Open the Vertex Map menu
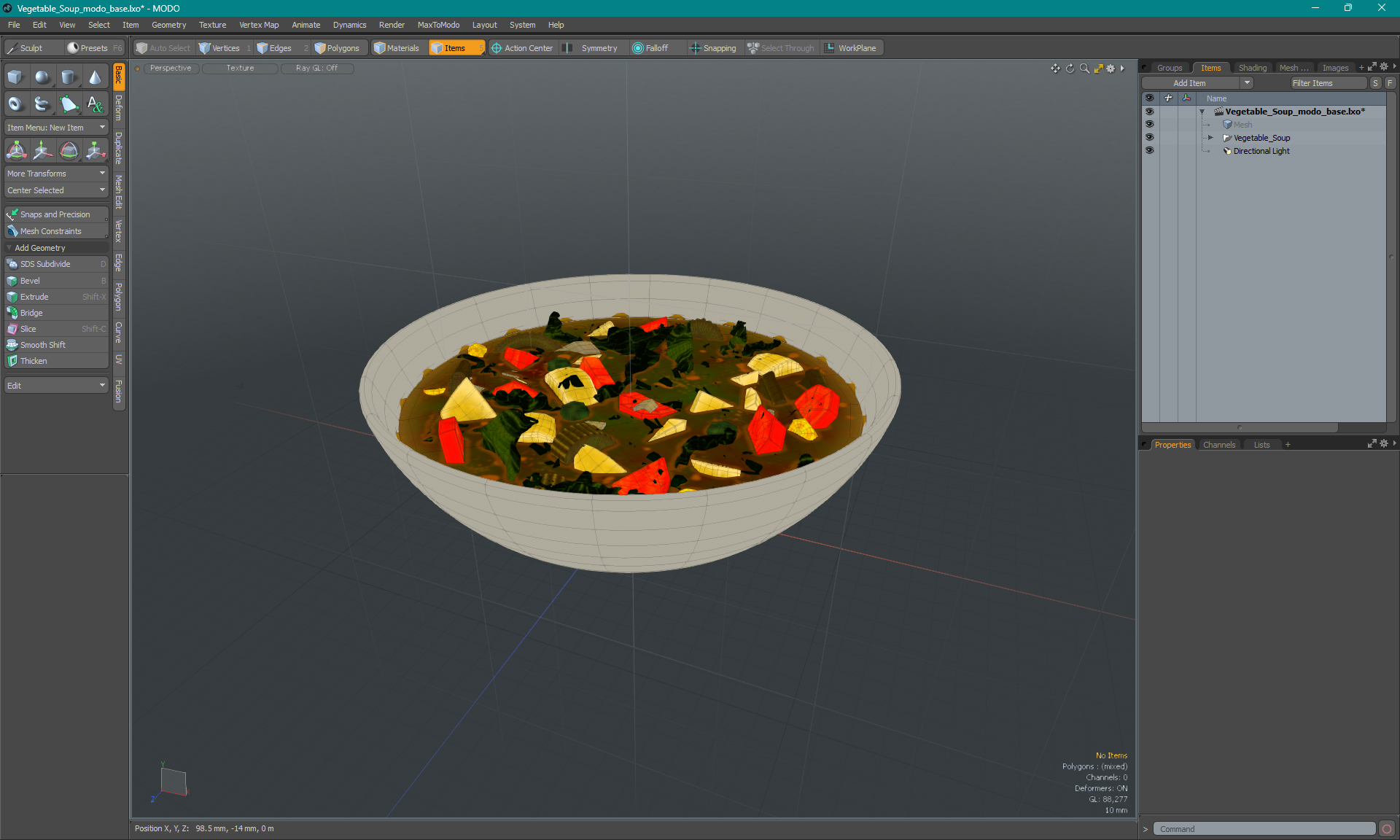Viewport: 1400px width, 840px height. point(259,25)
